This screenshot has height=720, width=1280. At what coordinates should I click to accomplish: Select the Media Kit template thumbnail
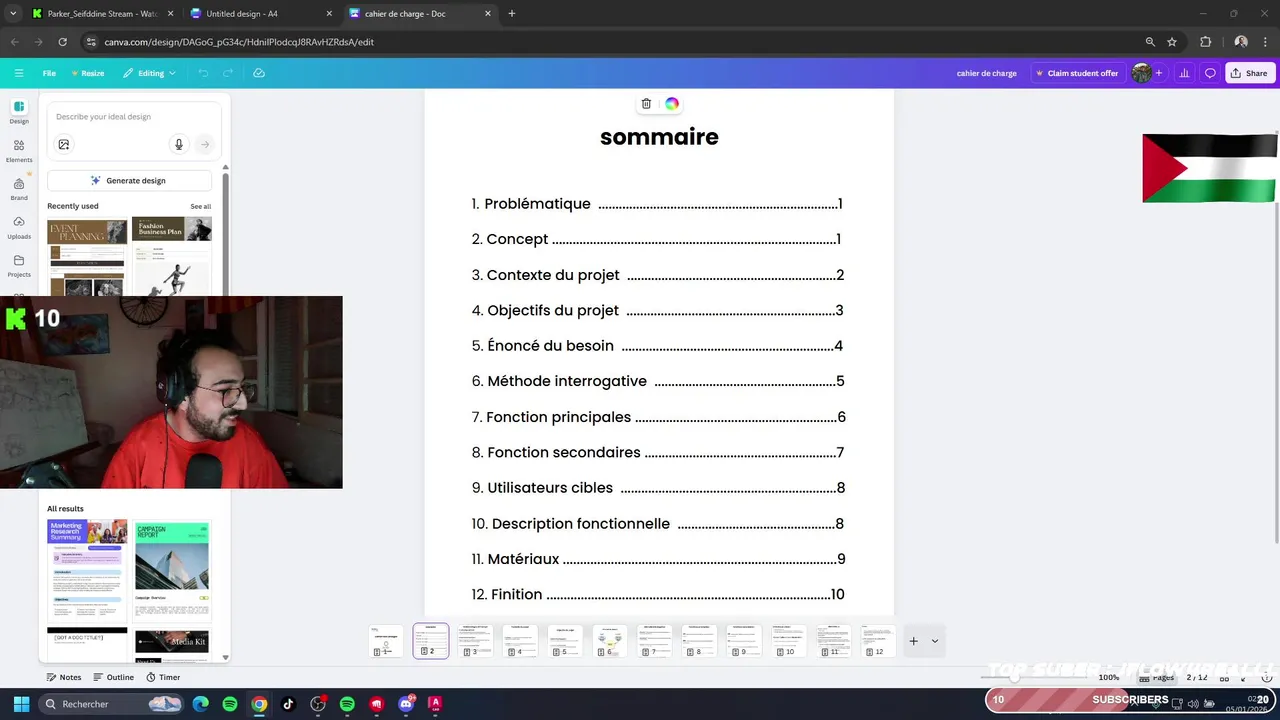click(x=172, y=644)
